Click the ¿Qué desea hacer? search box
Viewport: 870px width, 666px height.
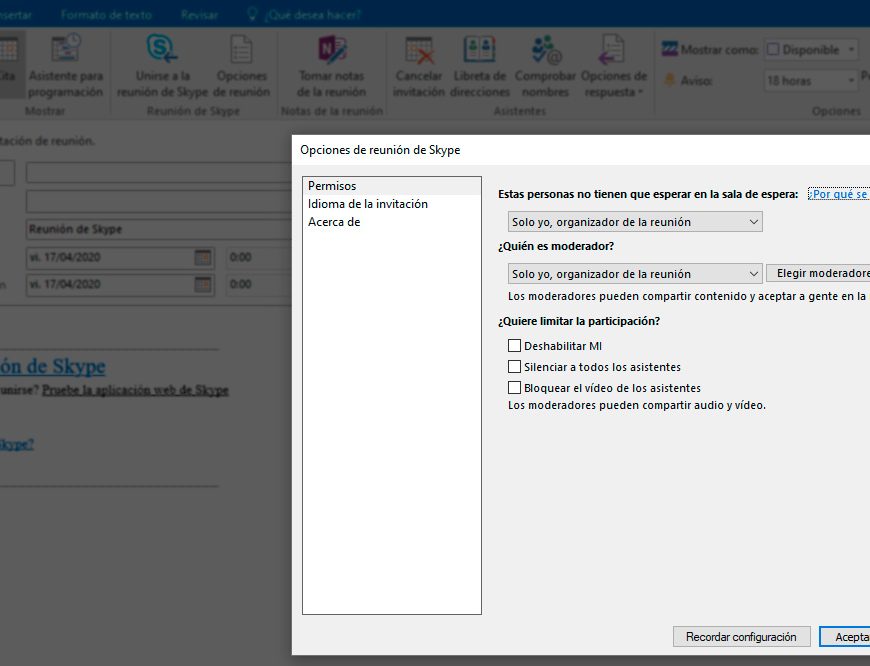312,14
